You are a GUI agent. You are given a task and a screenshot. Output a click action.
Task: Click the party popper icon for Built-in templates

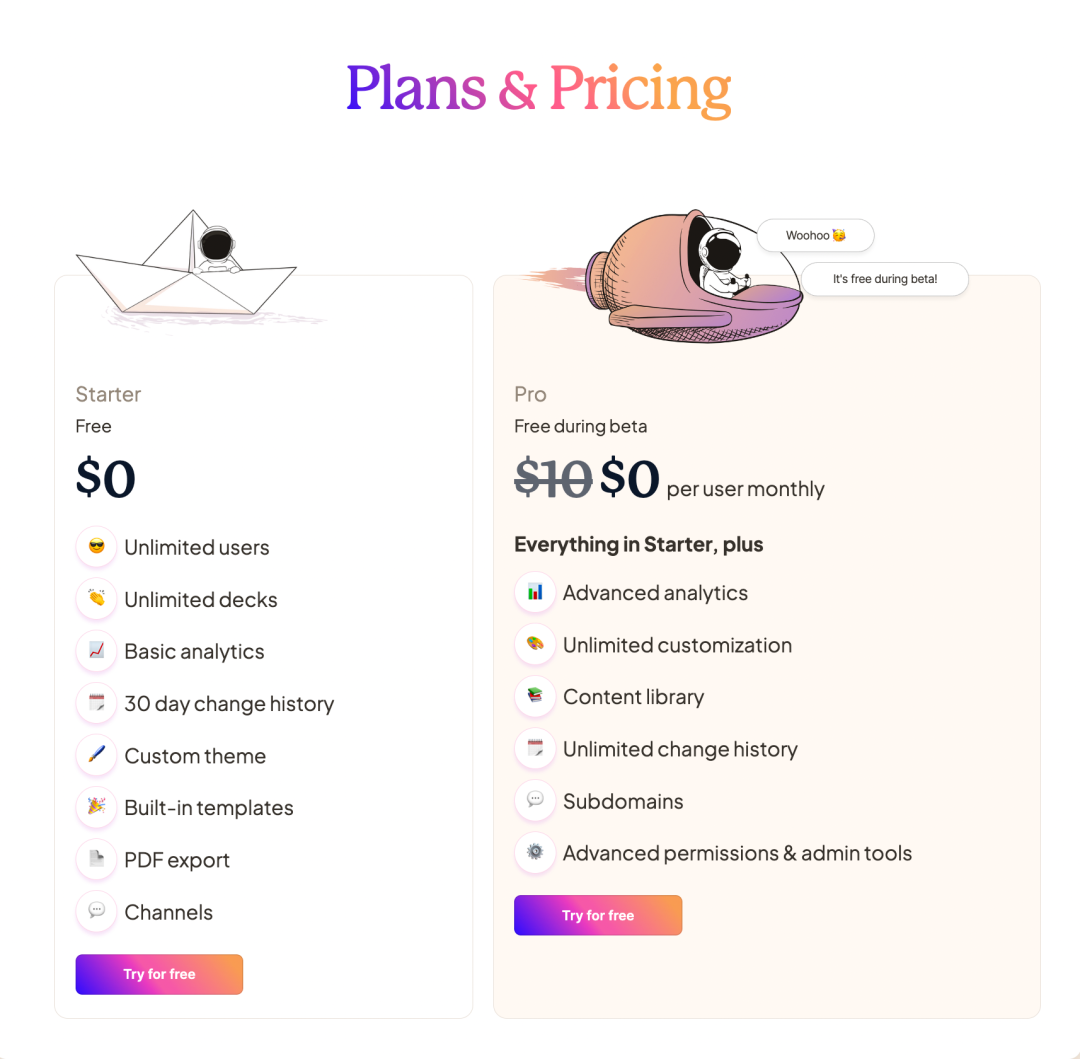[x=96, y=807]
